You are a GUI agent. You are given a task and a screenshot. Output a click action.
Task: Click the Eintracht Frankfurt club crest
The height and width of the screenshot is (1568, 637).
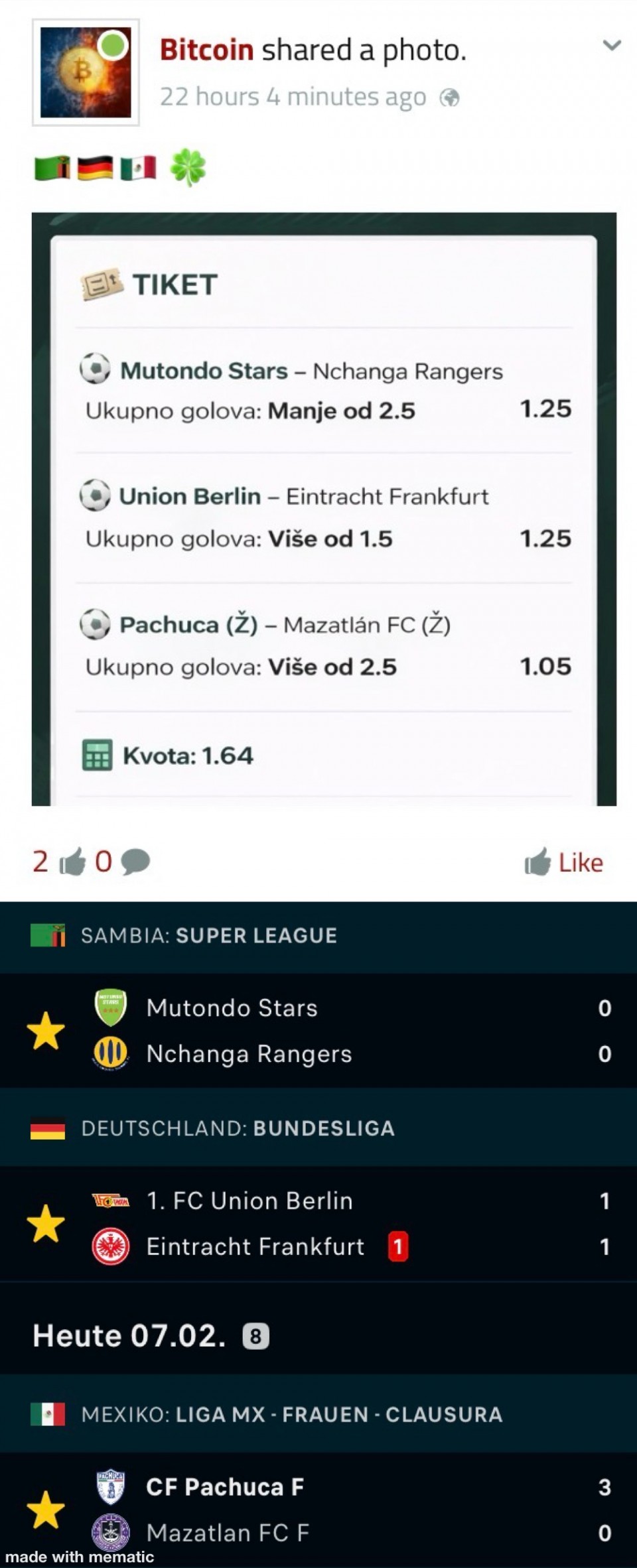(111, 1247)
